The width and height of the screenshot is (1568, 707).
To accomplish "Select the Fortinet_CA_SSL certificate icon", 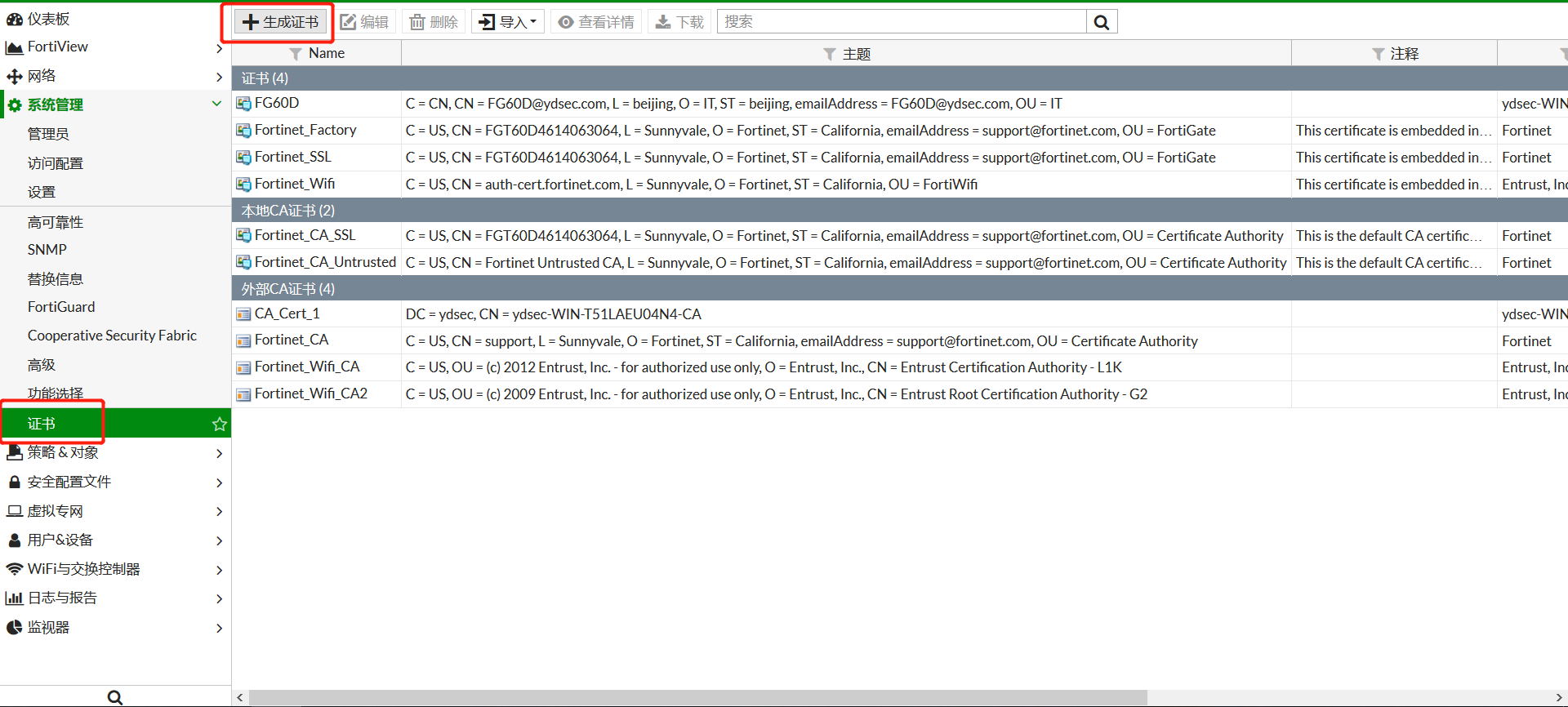I will pos(243,236).
